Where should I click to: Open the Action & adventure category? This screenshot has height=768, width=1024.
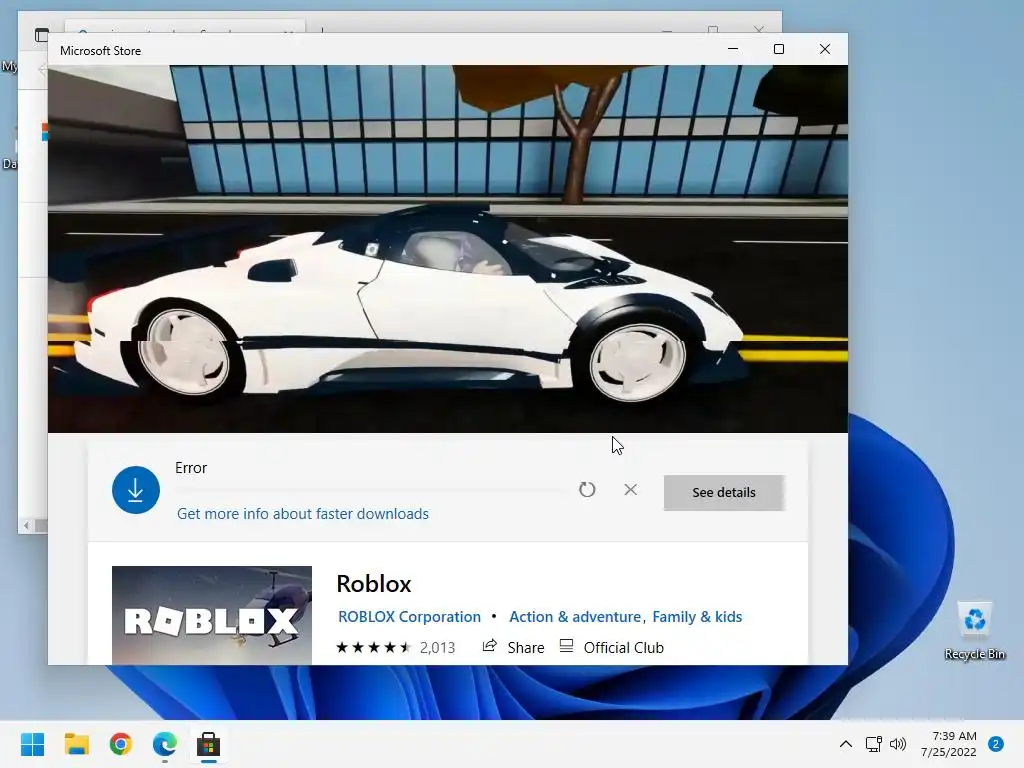pos(575,616)
